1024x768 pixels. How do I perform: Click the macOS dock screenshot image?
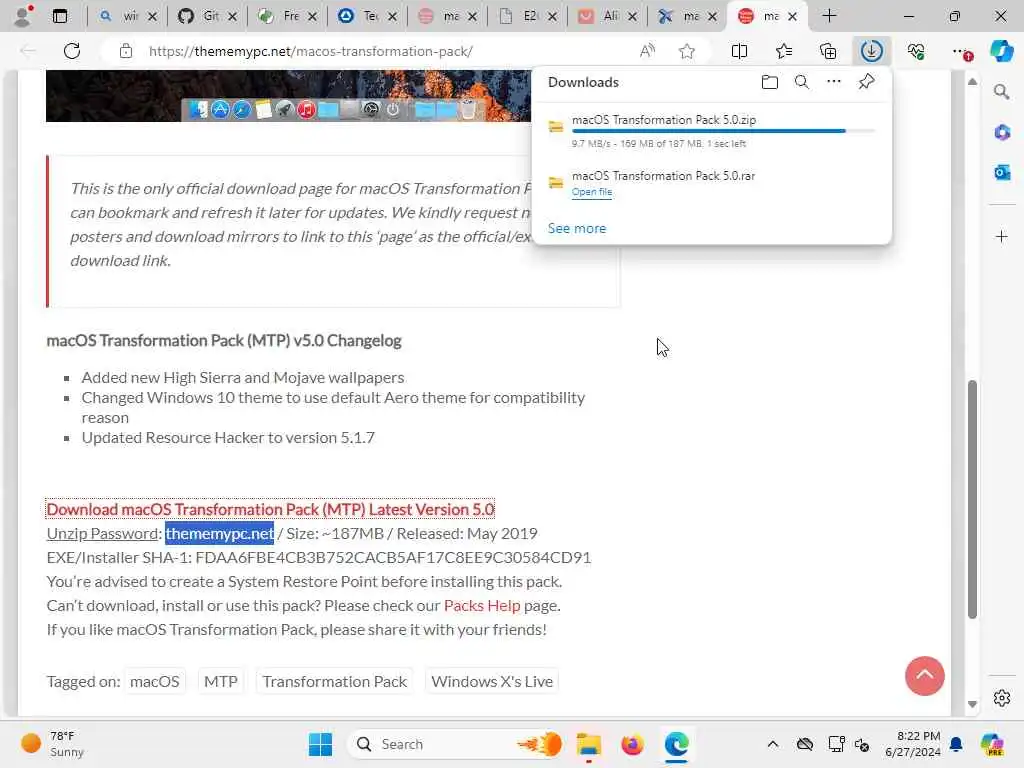288,95
